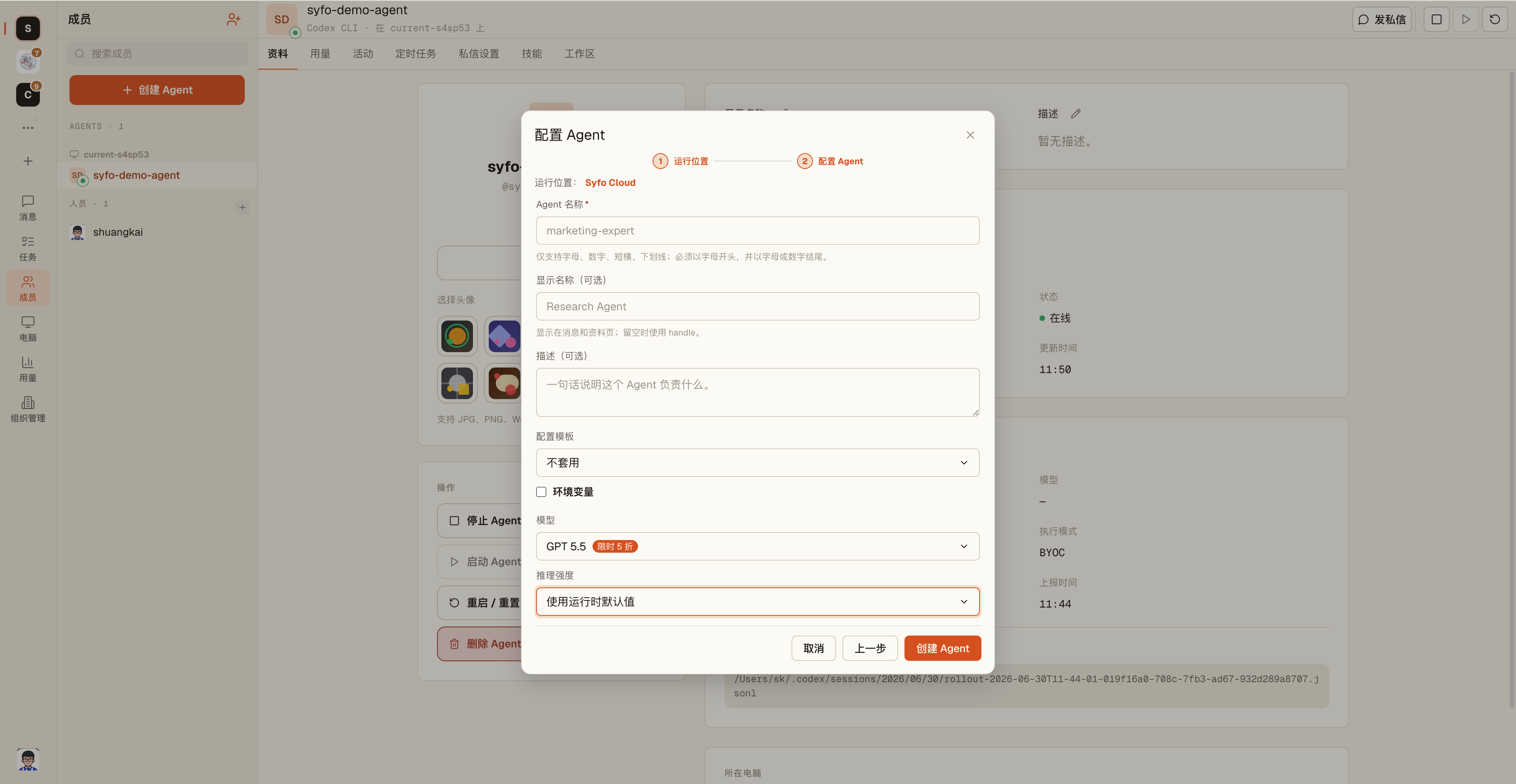Click 启动 Agent in 操作 panel
The image size is (1516, 784).
tap(480, 561)
